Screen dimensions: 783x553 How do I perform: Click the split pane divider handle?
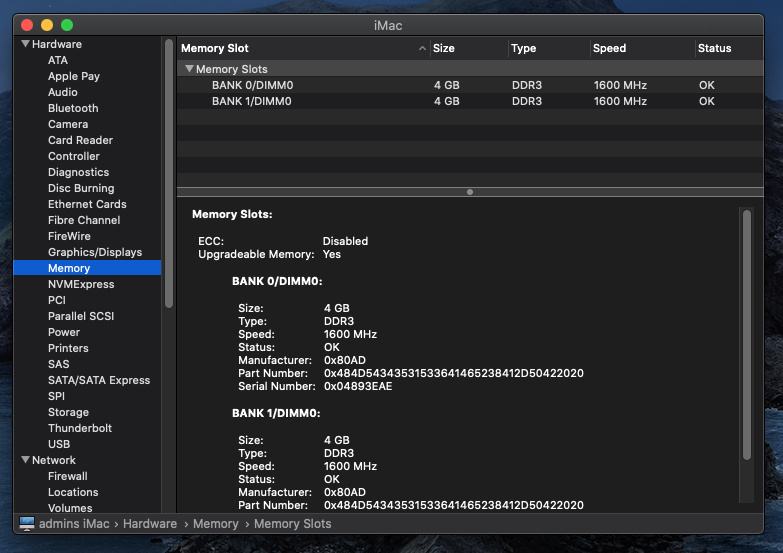[470, 192]
